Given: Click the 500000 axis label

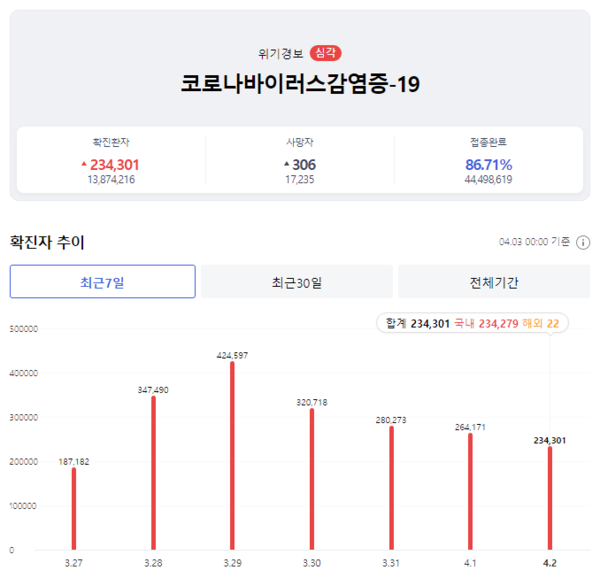Looking at the screenshot, I should pyautogui.click(x=24, y=329).
